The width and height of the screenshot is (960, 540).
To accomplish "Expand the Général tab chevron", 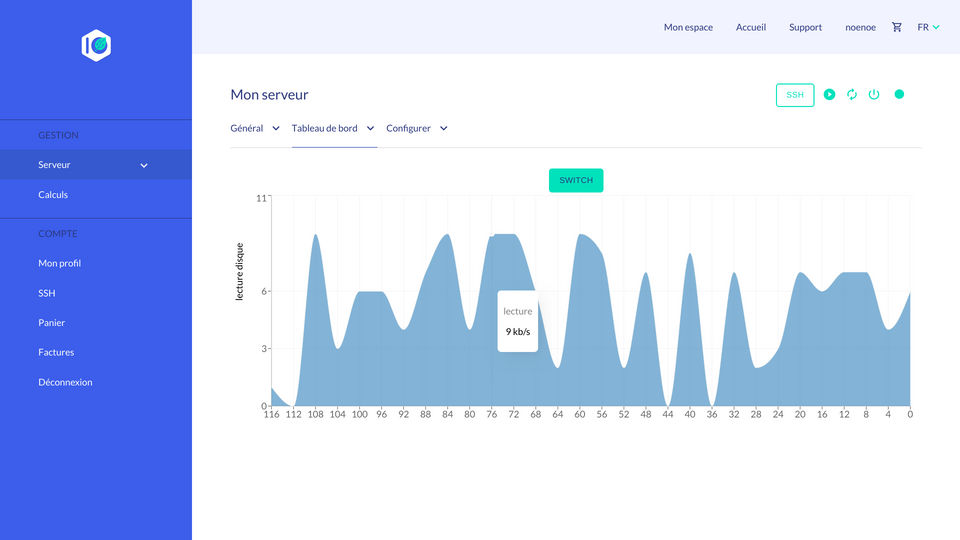I will pos(276,129).
